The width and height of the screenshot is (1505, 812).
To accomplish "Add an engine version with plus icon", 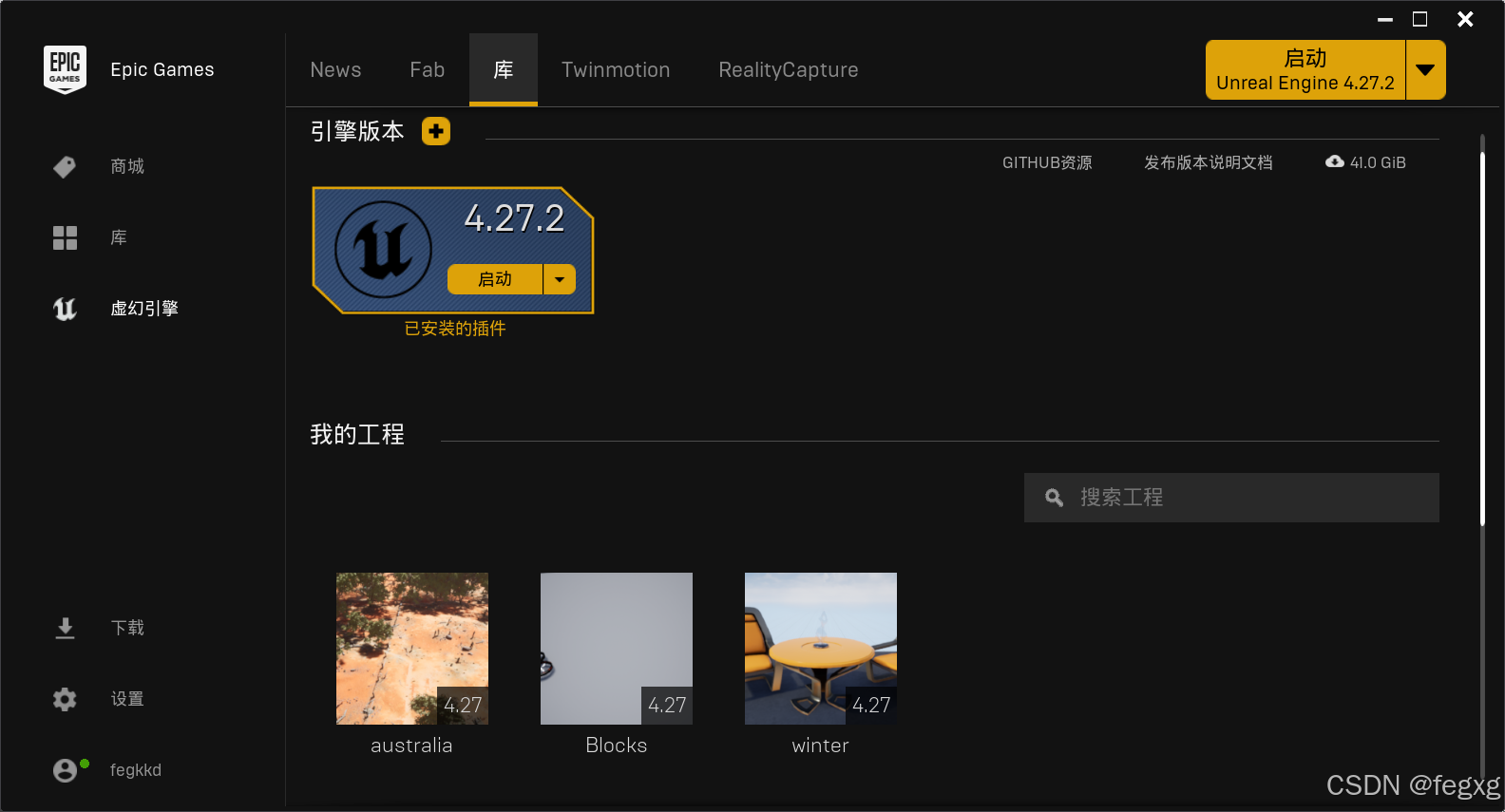I will 436,131.
